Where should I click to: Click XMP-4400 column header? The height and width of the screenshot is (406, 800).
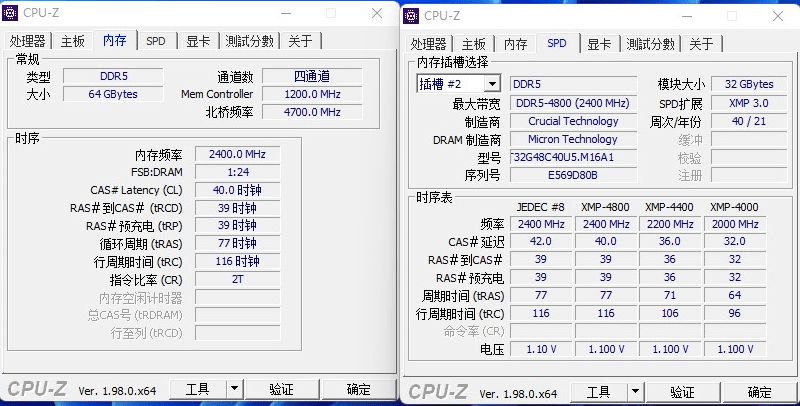click(x=669, y=207)
